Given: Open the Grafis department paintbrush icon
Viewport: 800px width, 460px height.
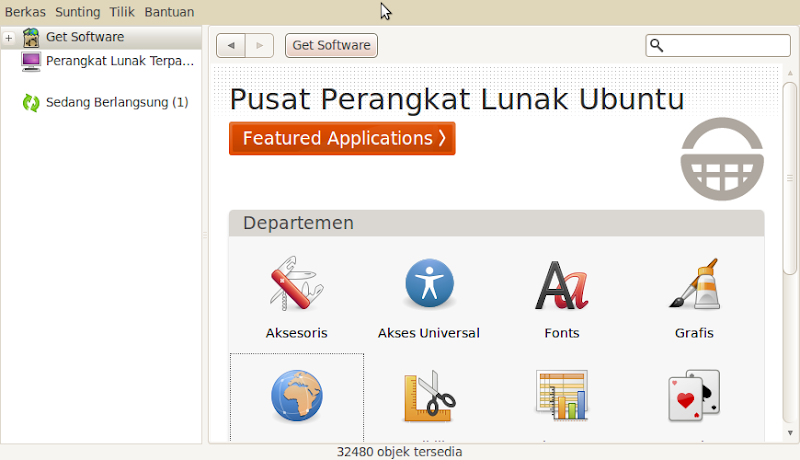Looking at the screenshot, I should click(x=694, y=284).
